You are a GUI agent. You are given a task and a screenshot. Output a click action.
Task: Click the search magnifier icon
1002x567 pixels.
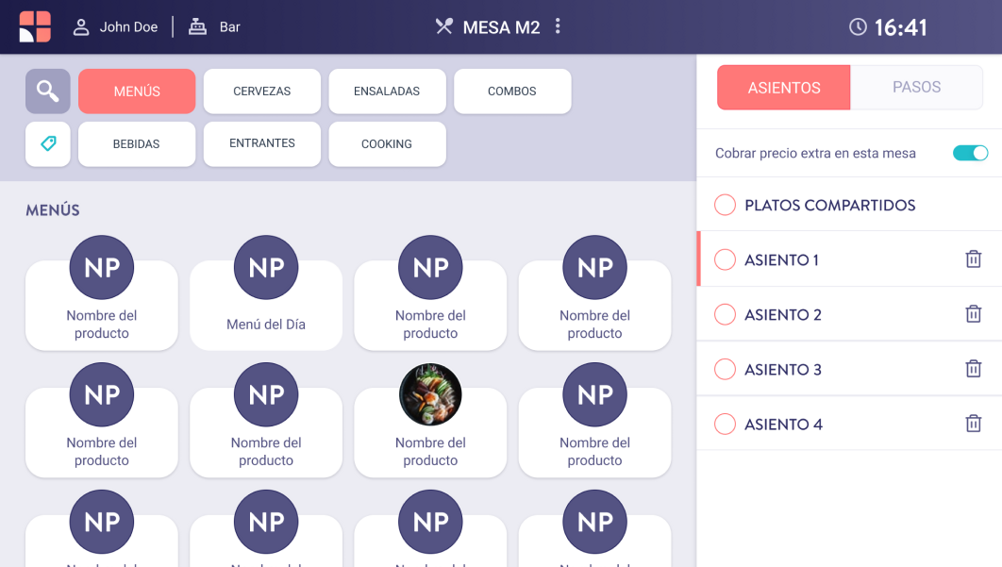coord(48,91)
